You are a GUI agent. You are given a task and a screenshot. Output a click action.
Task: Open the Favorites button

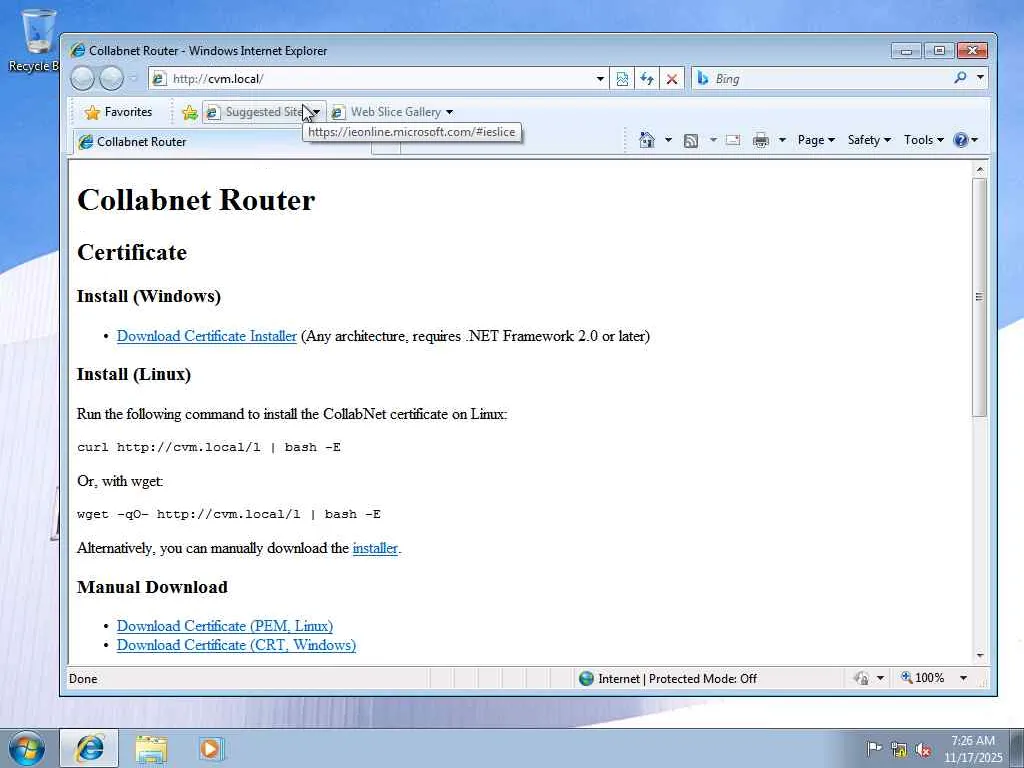(118, 112)
